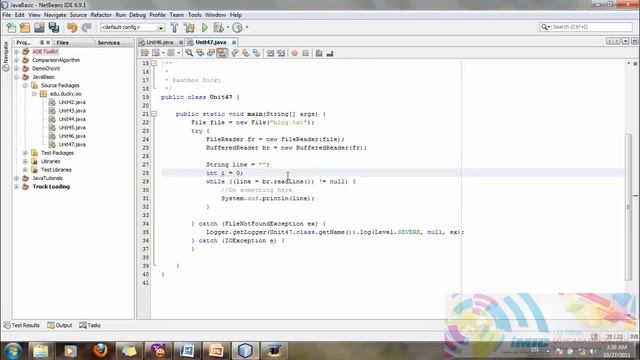This screenshot has height=360, width=640.
Task: Click the Shift Line Left icon
Action: pos(270,53)
